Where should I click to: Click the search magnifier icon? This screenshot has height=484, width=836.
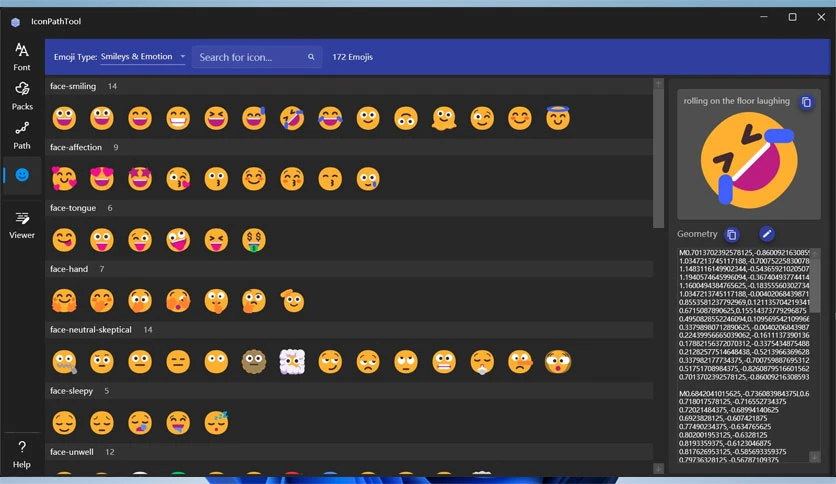(x=311, y=57)
